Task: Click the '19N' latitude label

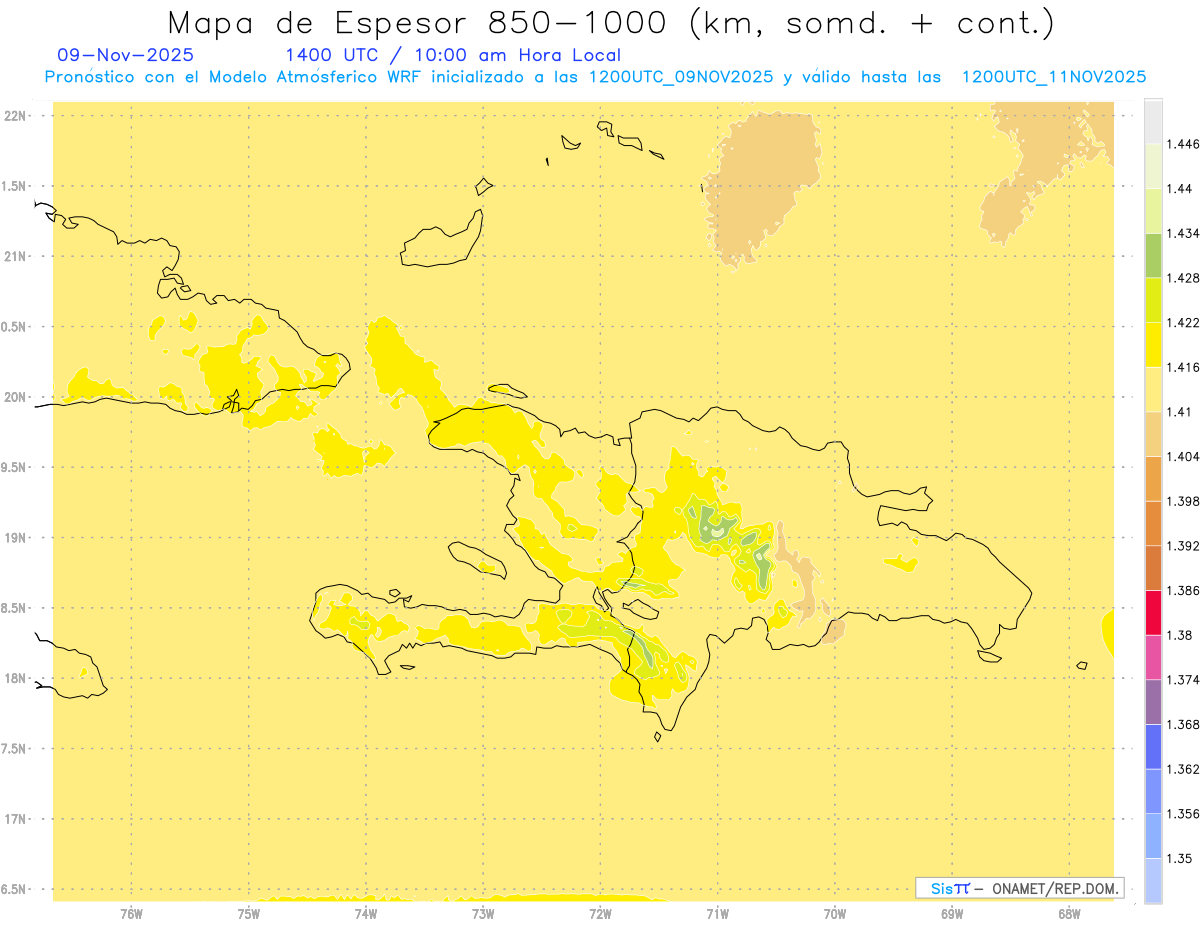Action: tap(15, 538)
